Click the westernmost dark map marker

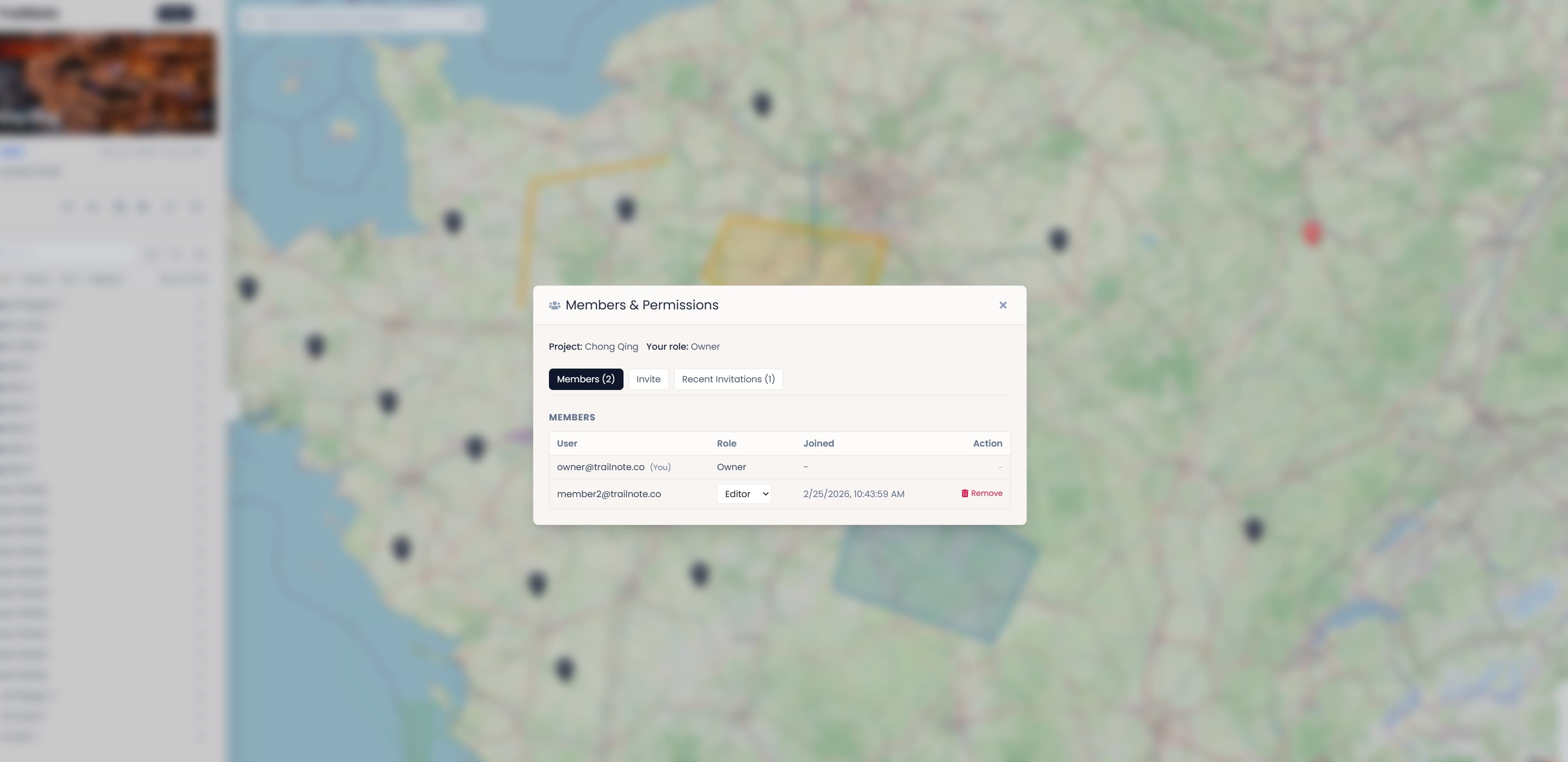pyautogui.click(x=248, y=287)
